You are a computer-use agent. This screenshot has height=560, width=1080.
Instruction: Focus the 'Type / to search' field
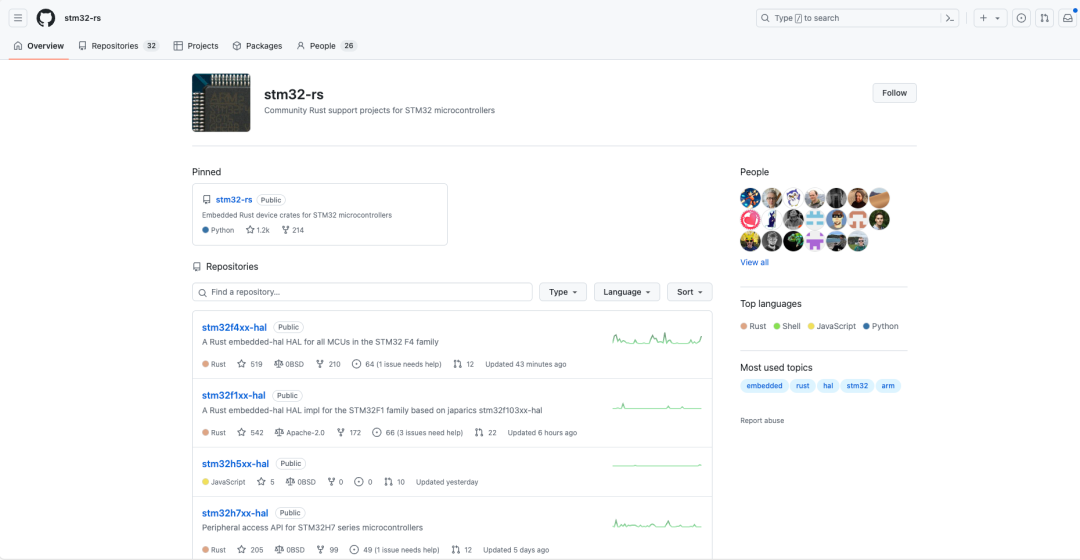click(849, 18)
